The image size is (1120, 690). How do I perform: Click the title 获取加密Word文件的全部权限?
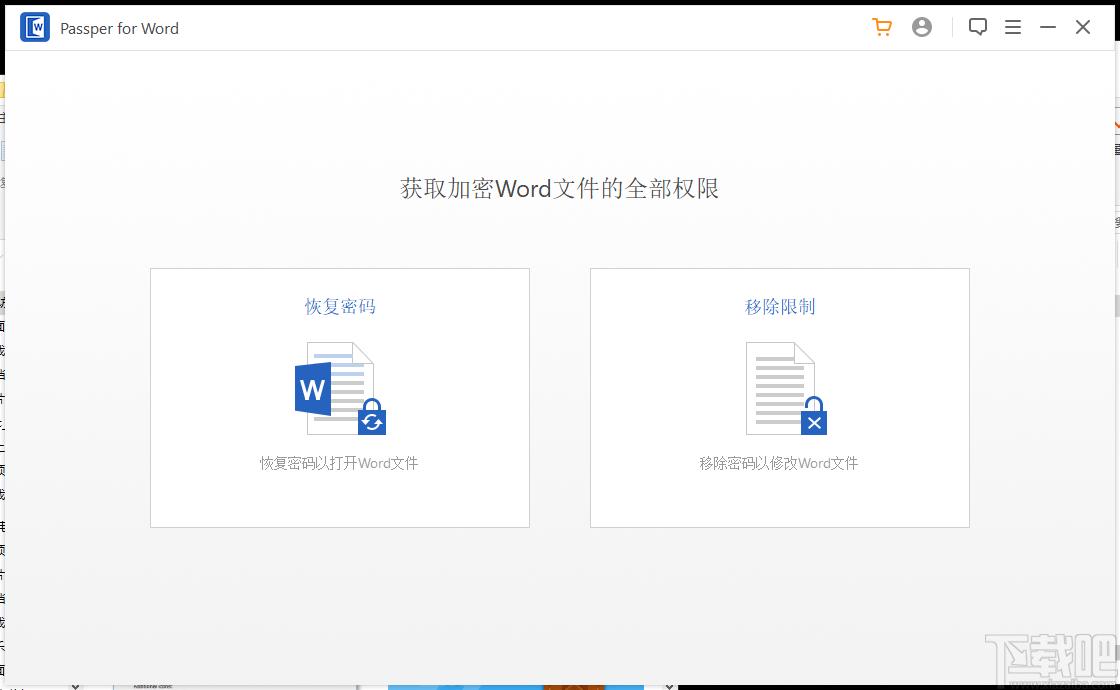pos(559,189)
